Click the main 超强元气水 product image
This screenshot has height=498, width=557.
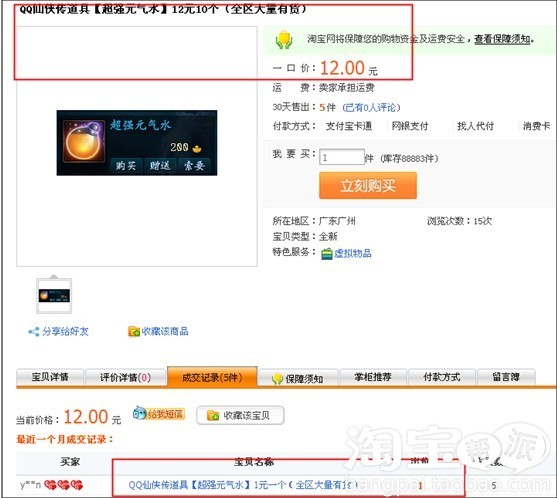point(137,143)
